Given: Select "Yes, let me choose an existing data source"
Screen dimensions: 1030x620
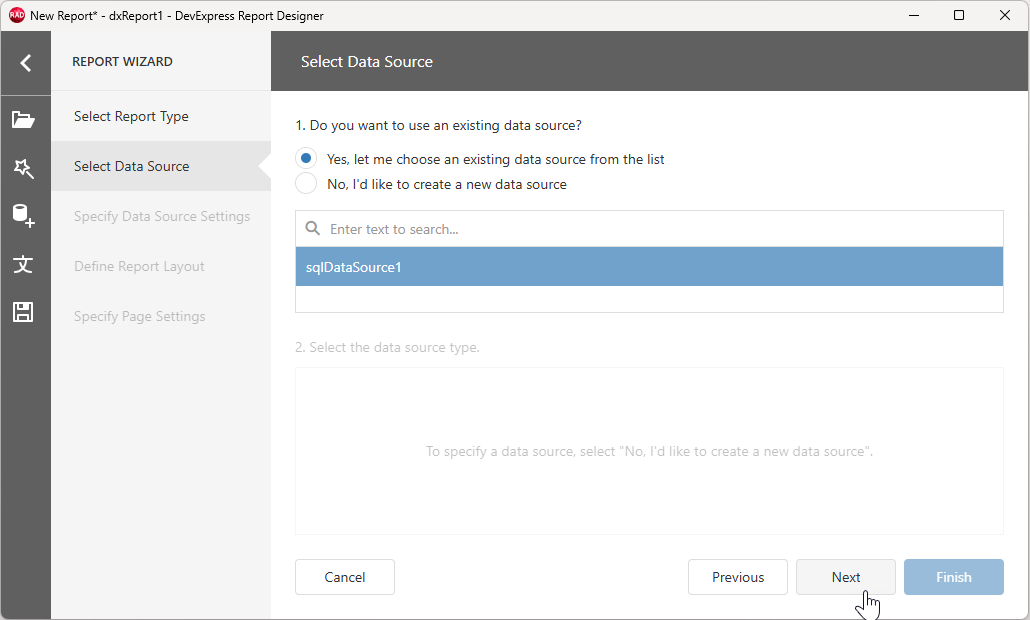Looking at the screenshot, I should pos(306,158).
